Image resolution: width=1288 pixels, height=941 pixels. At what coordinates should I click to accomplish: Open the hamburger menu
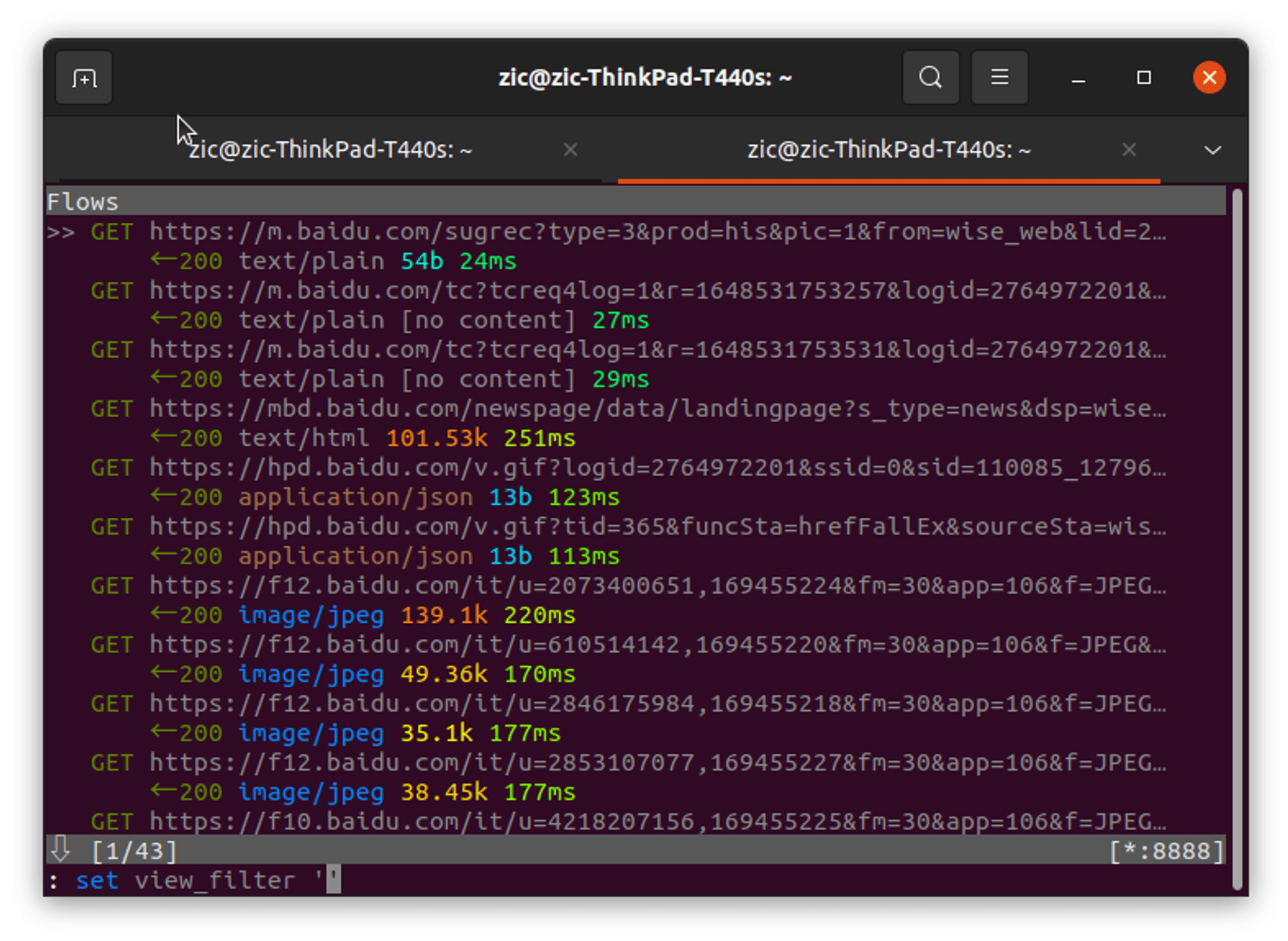(x=999, y=77)
